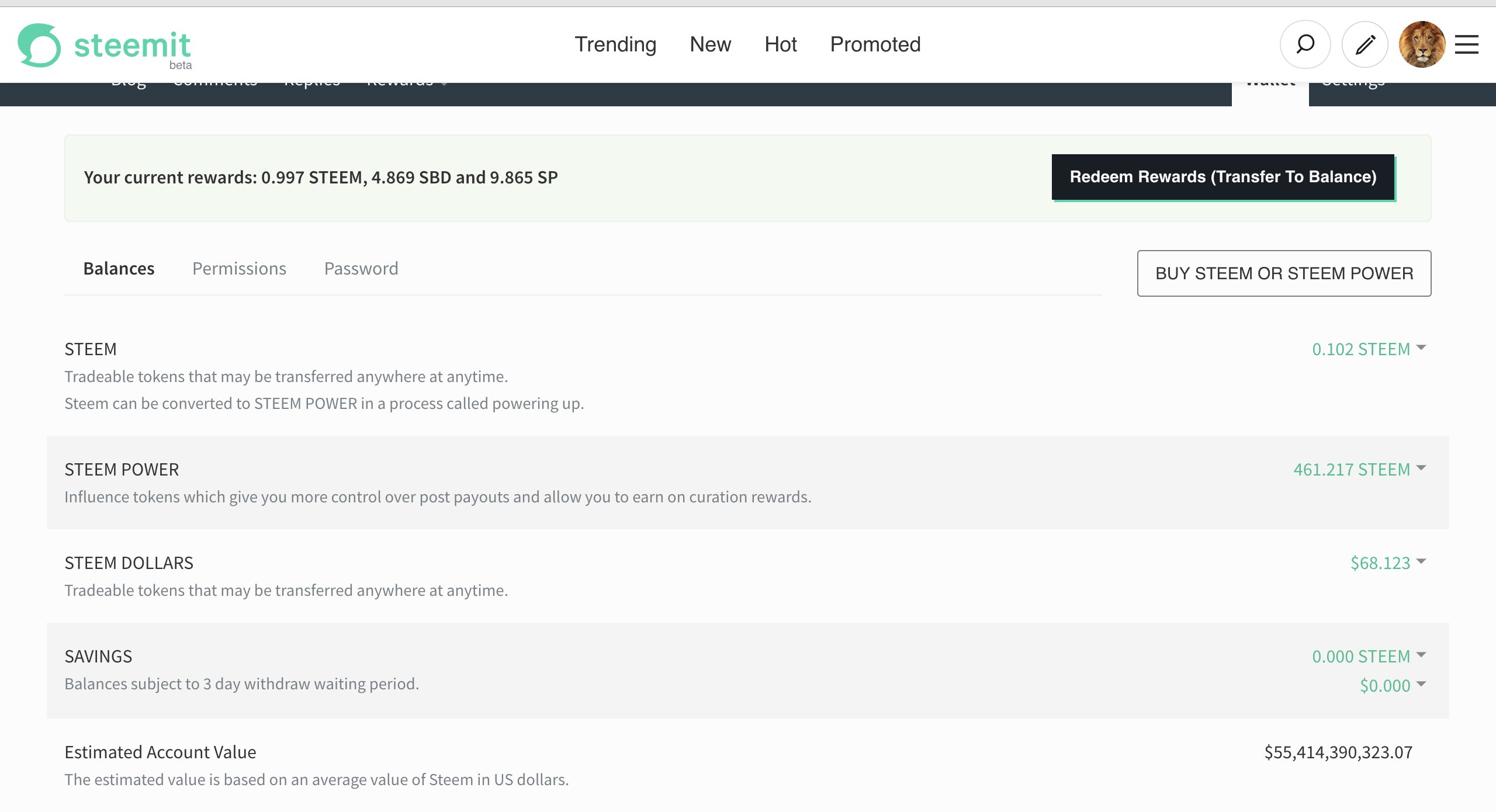Switch to the Permissions tab
Screen dimensions: 1496x812
[239, 268]
